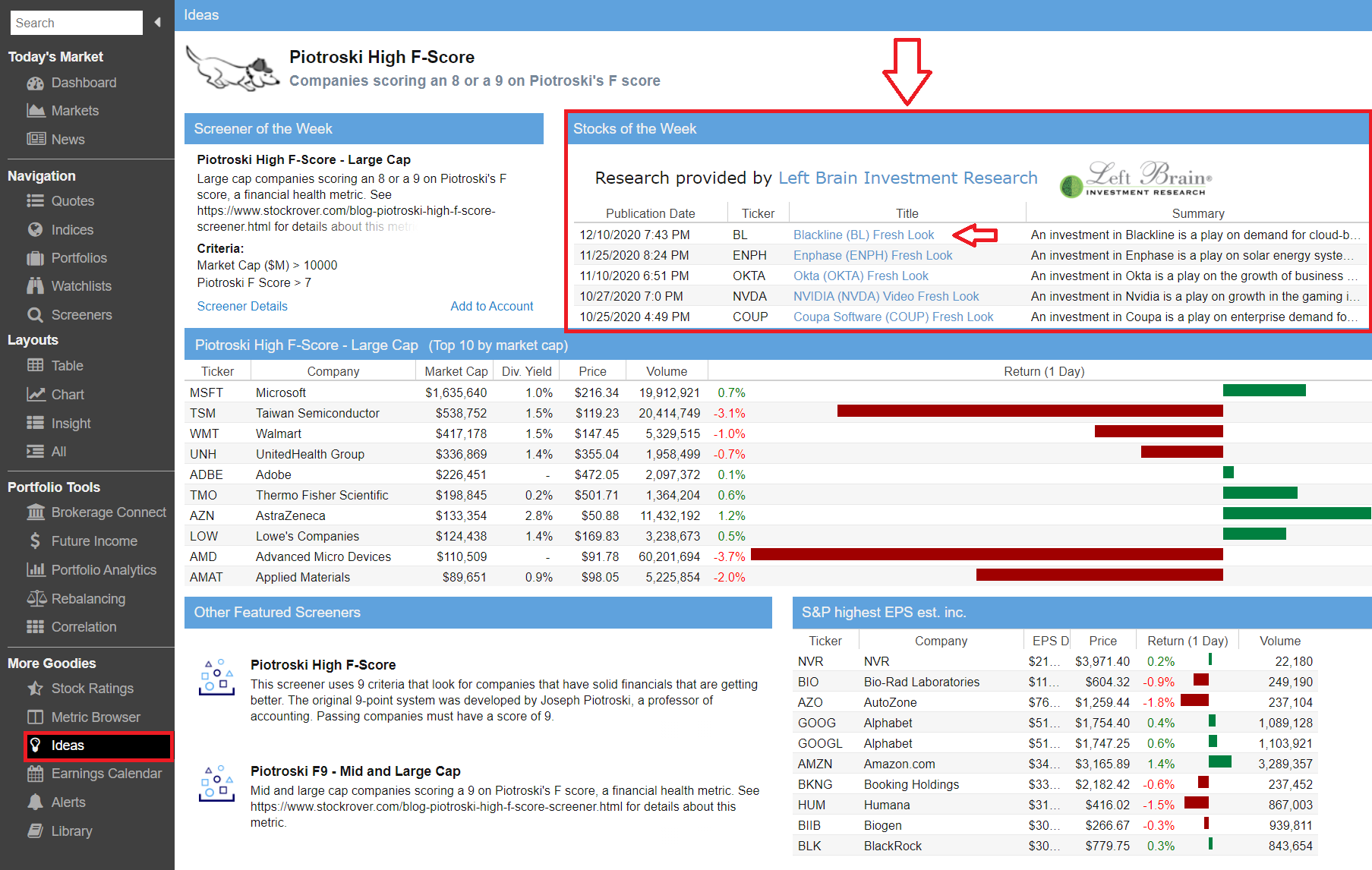This screenshot has width=1372, height=870.
Task: Click the Piotroski High F-Score screener title
Action: click(323, 664)
